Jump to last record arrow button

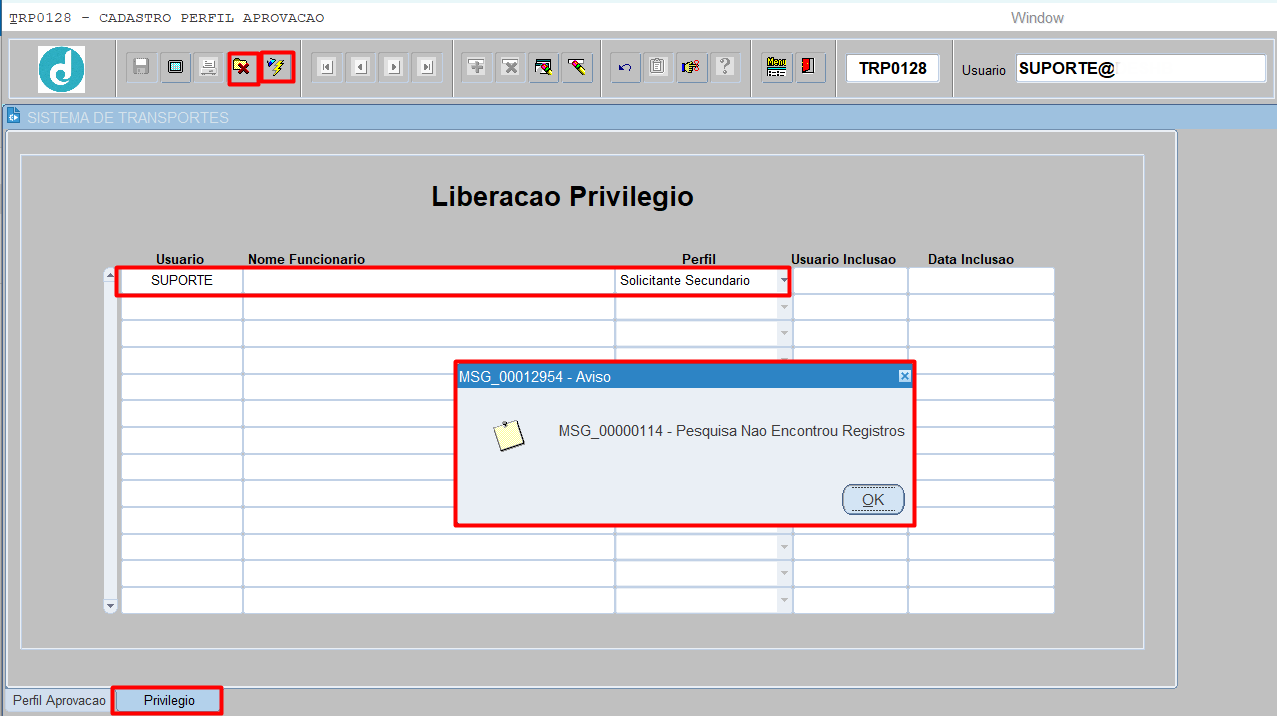(427, 67)
